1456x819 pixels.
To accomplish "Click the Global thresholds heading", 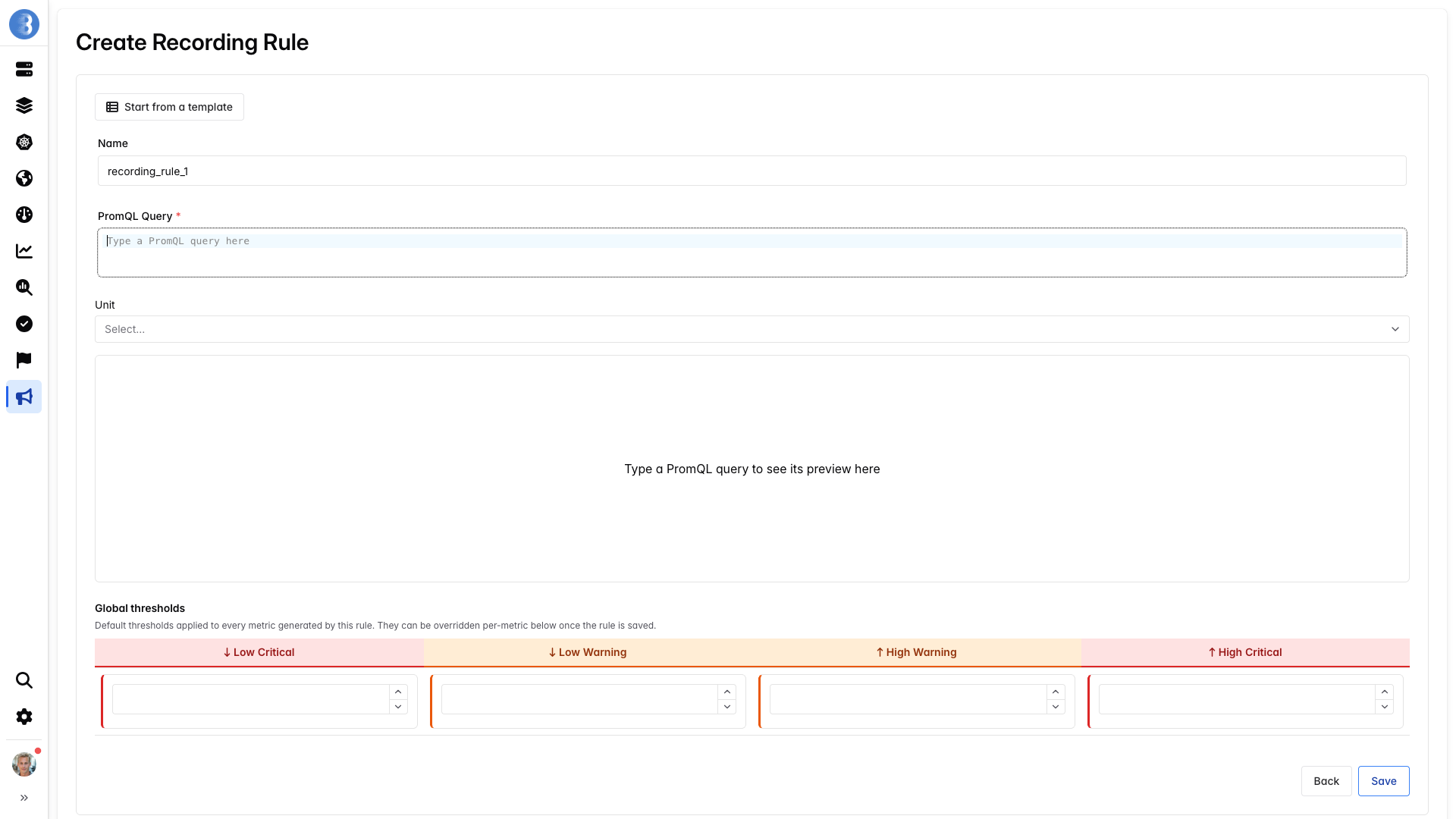I will pos(140,608).
